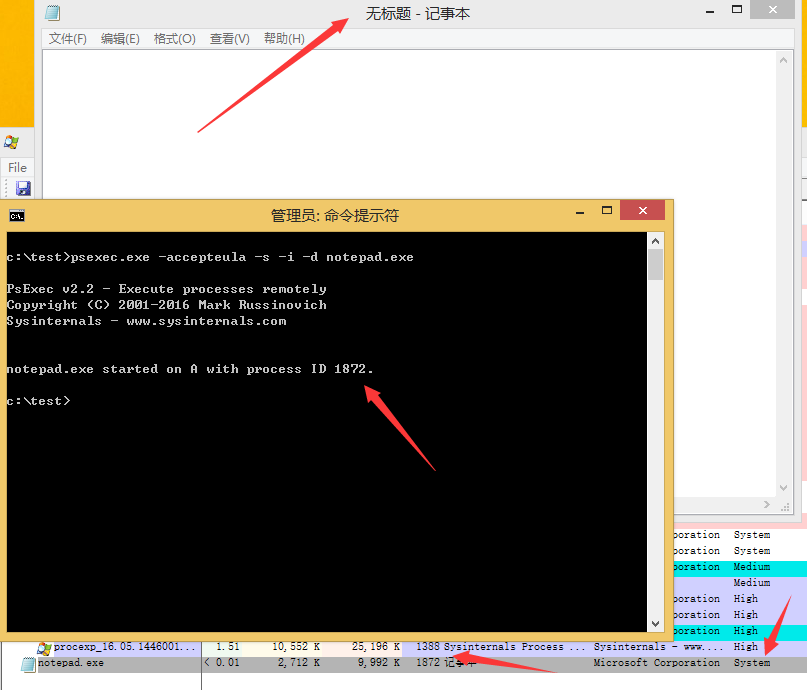Image resolution: width=807 pixels, height=690 pixels.
Task: Maximize the Command Prompt window
Action: (606, 212)
